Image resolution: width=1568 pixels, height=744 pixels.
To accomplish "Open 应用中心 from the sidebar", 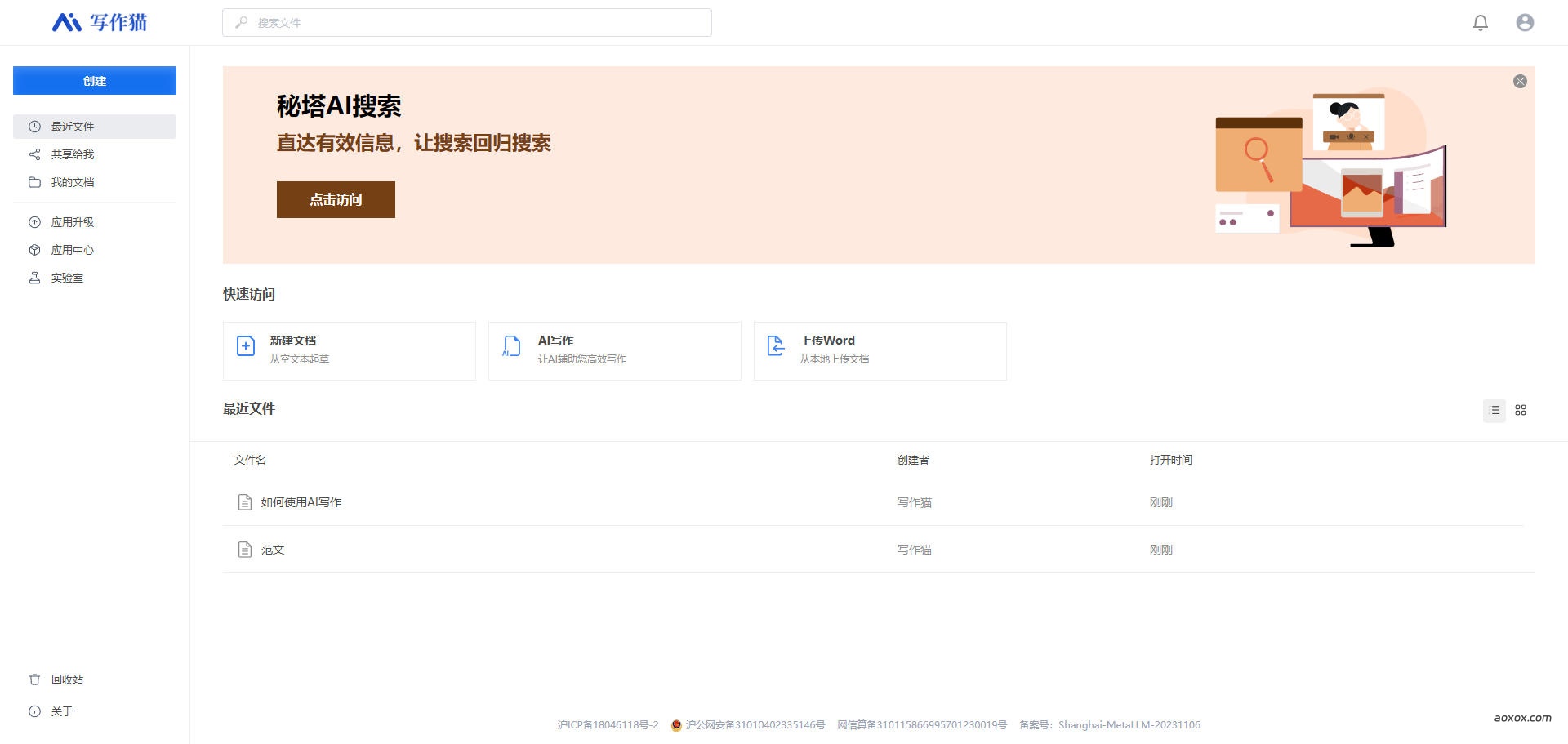I will point(73,250).
